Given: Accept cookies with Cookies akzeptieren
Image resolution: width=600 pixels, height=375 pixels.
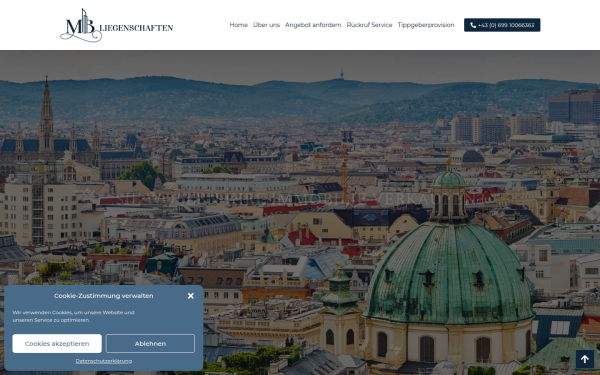Looking at the screenshot, I should click(57, 344).
